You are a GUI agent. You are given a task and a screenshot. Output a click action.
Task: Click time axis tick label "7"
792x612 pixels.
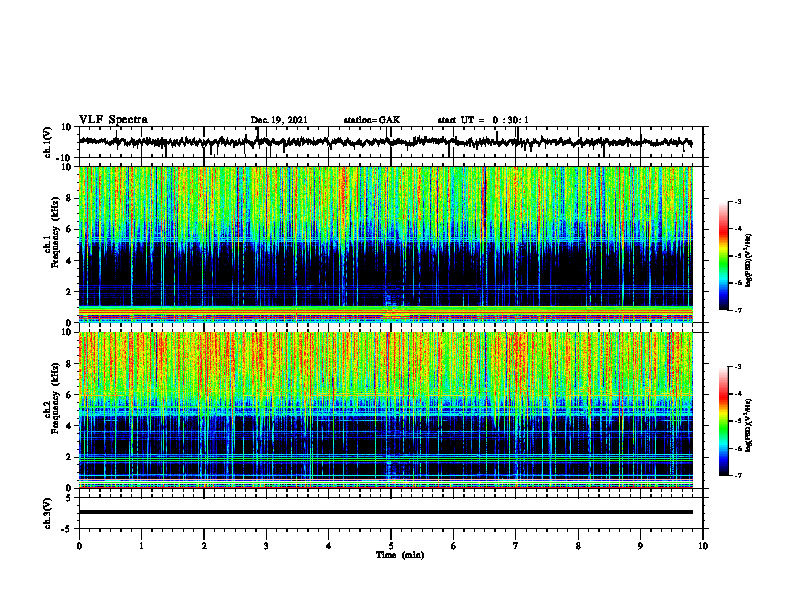point(516,546)
